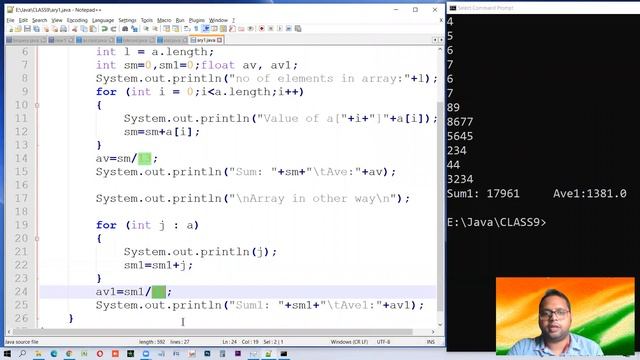Screen dimensions: 640x360
Task: Collapse the code fold at line 20
Action: click(37, 238)
